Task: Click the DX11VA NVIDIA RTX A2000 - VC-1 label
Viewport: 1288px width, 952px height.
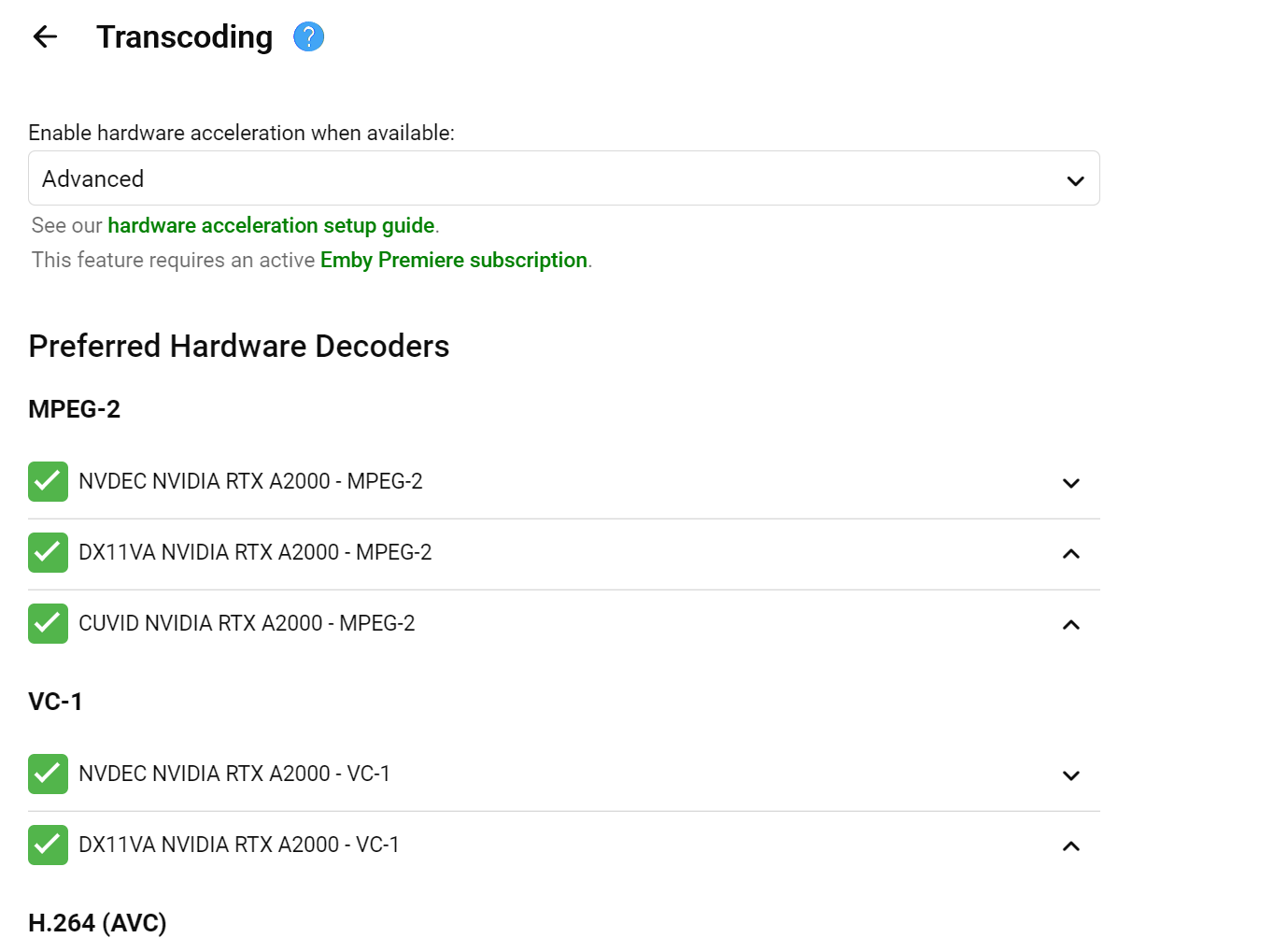Action: click(x=239, y=845)
